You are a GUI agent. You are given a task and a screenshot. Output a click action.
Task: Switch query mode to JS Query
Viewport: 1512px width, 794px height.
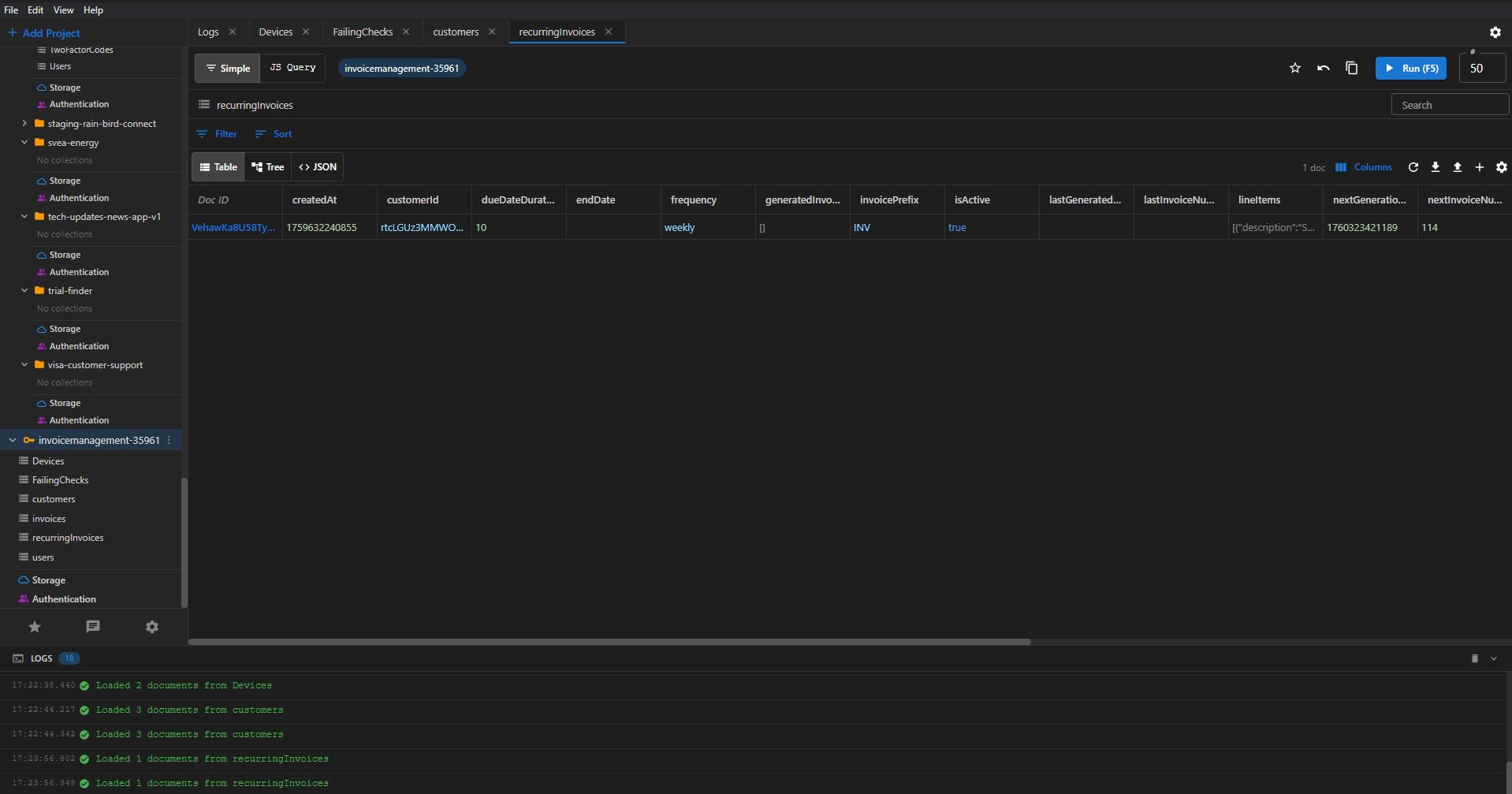pos(292,68)
